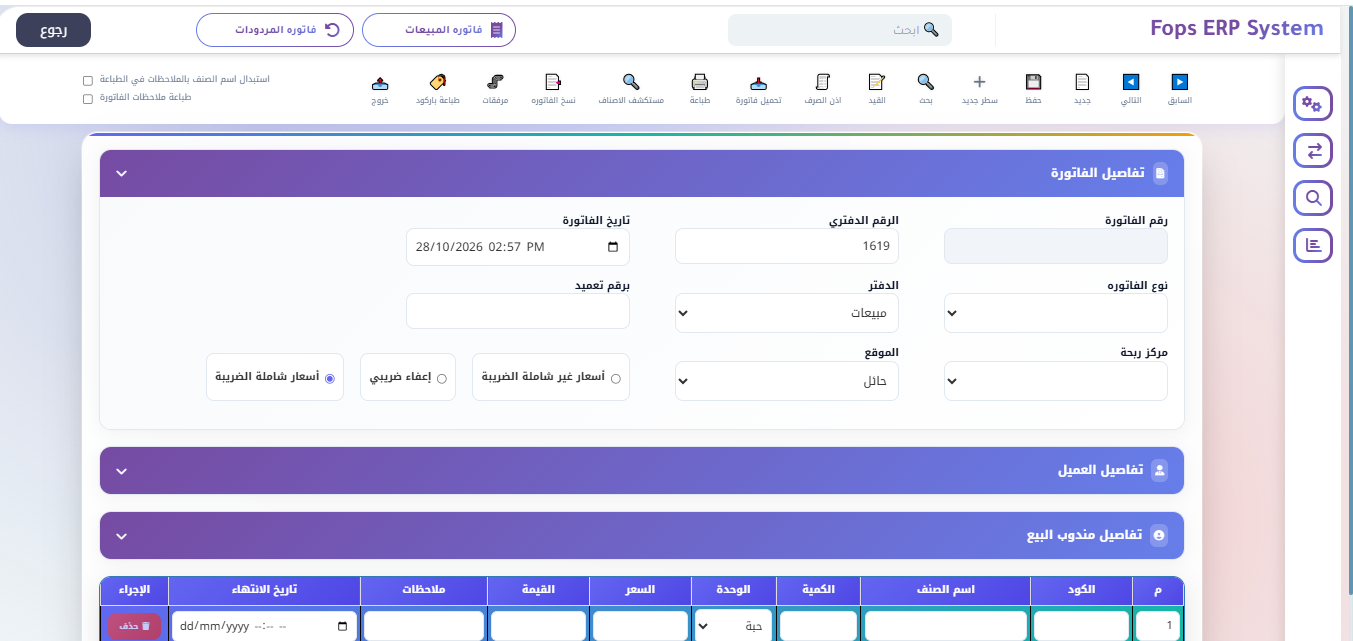Select 'أسعار شاملة الضريبة' radio option
This screenshot has width=1353, height=641.
pos(330,379)
